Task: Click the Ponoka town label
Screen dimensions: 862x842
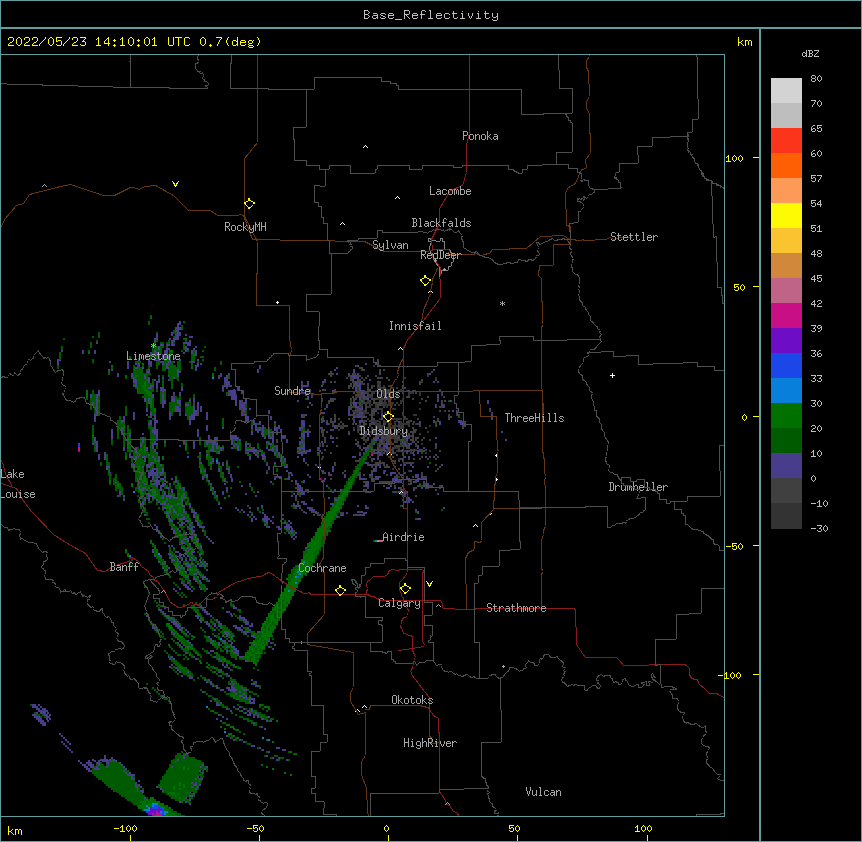Action: pos(480,136)
